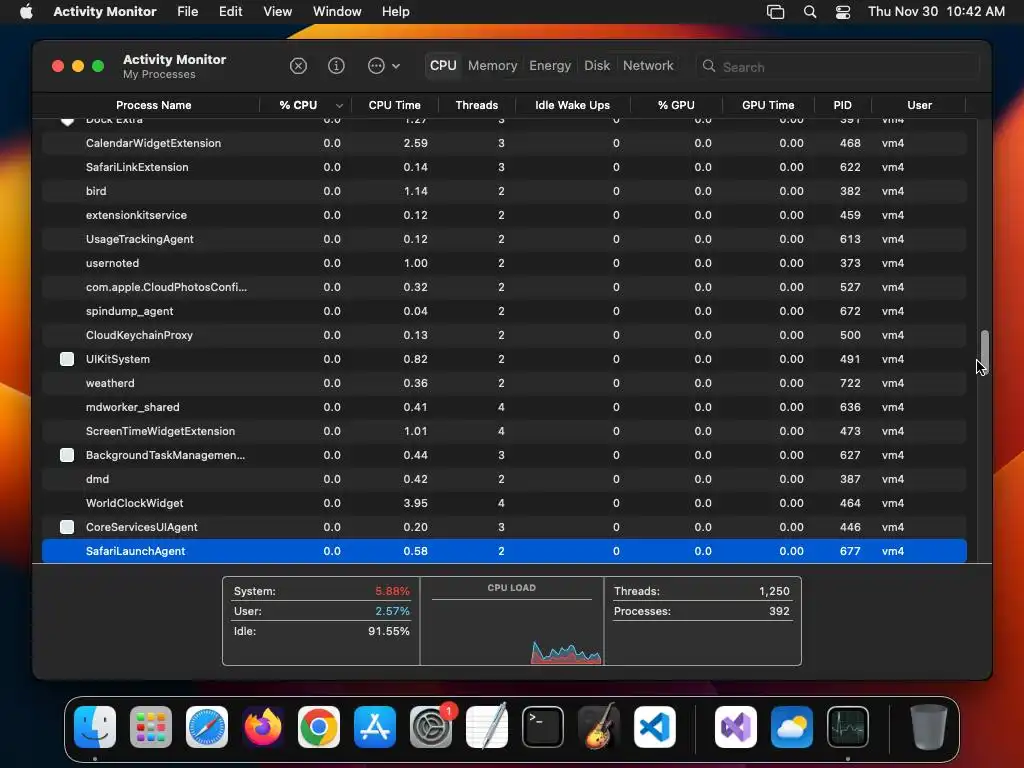Switch to the Network tab
The height and width of the screenshot is (768, 1024).
pos(648,66)
